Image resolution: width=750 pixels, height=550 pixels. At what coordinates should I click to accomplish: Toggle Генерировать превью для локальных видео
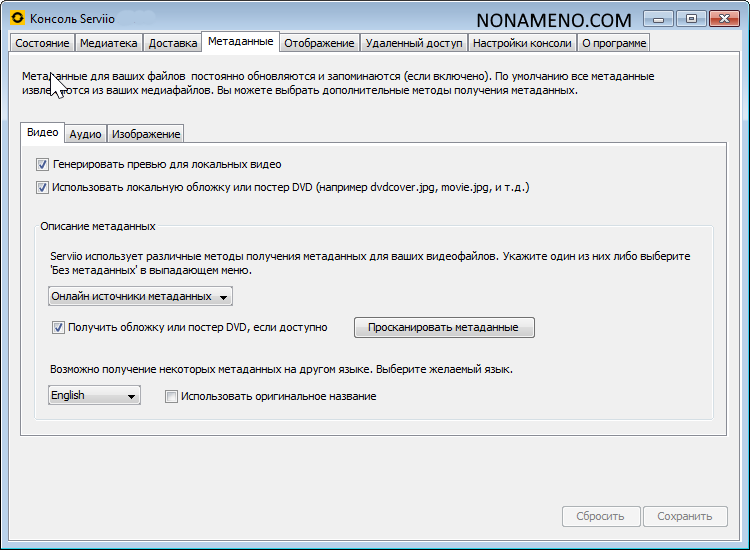43,164
